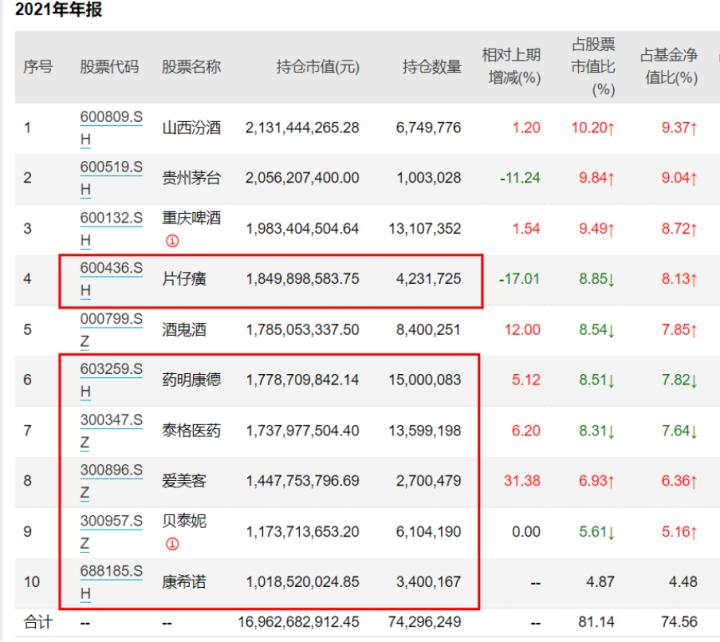This screenshot has width=720, height=642.
Task: Select total net value ratio 74.56
Action: [679, 622]
